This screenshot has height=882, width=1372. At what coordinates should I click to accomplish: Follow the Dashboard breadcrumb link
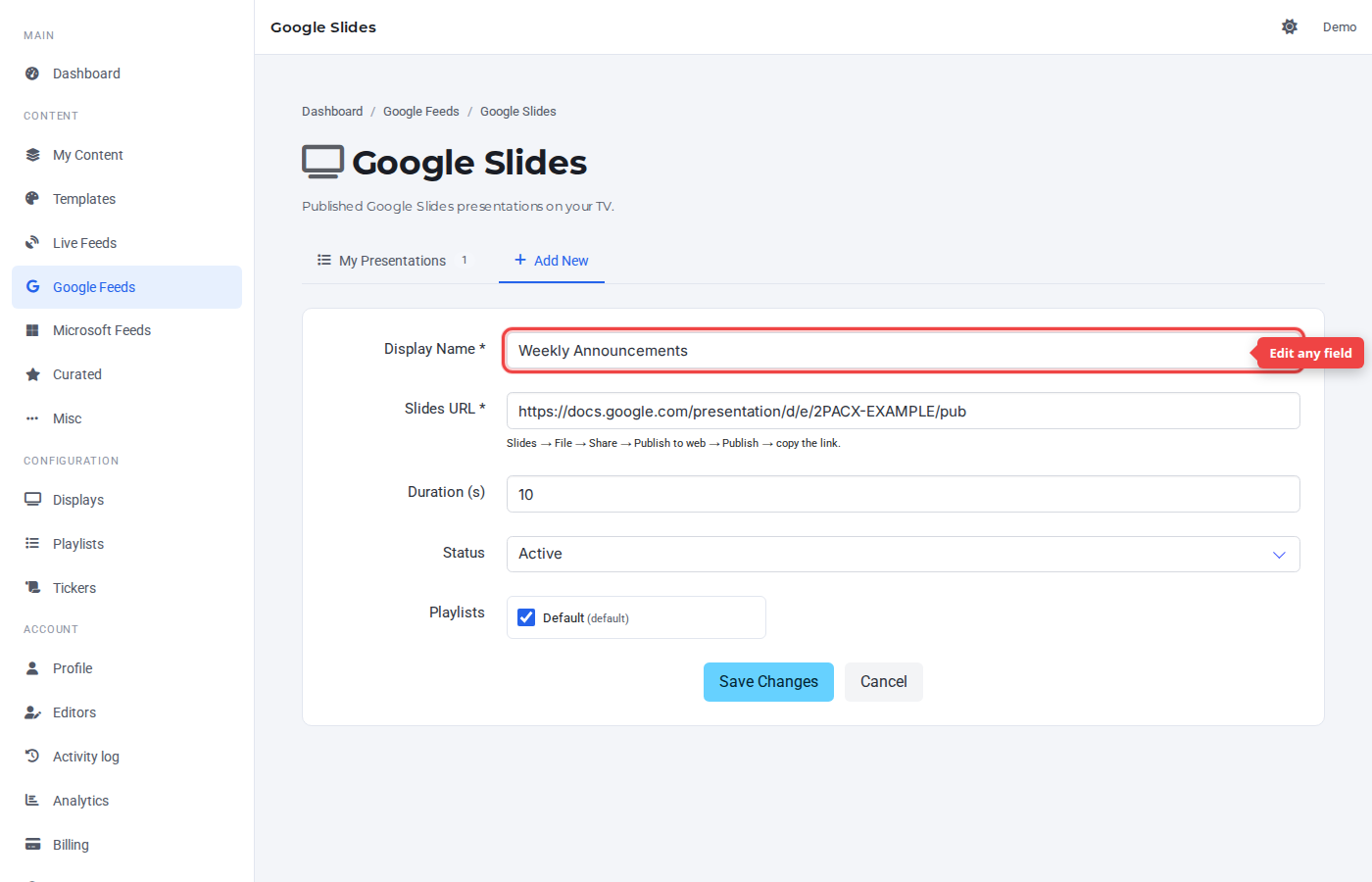[x=332, y=112]
